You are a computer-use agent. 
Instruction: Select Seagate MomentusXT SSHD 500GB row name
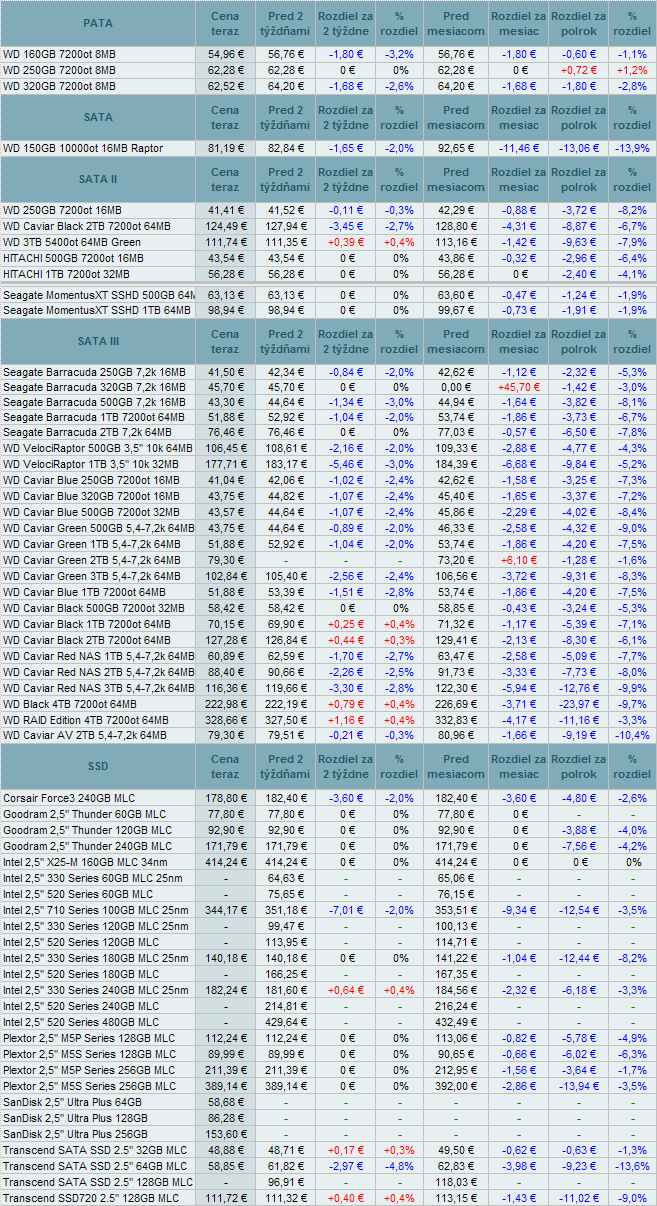(x=99, y=295)
